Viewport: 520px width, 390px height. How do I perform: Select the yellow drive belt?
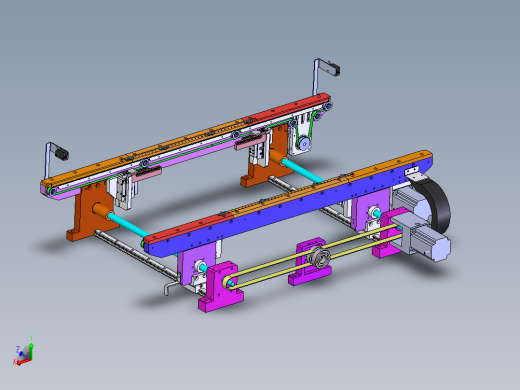[313, 256]
